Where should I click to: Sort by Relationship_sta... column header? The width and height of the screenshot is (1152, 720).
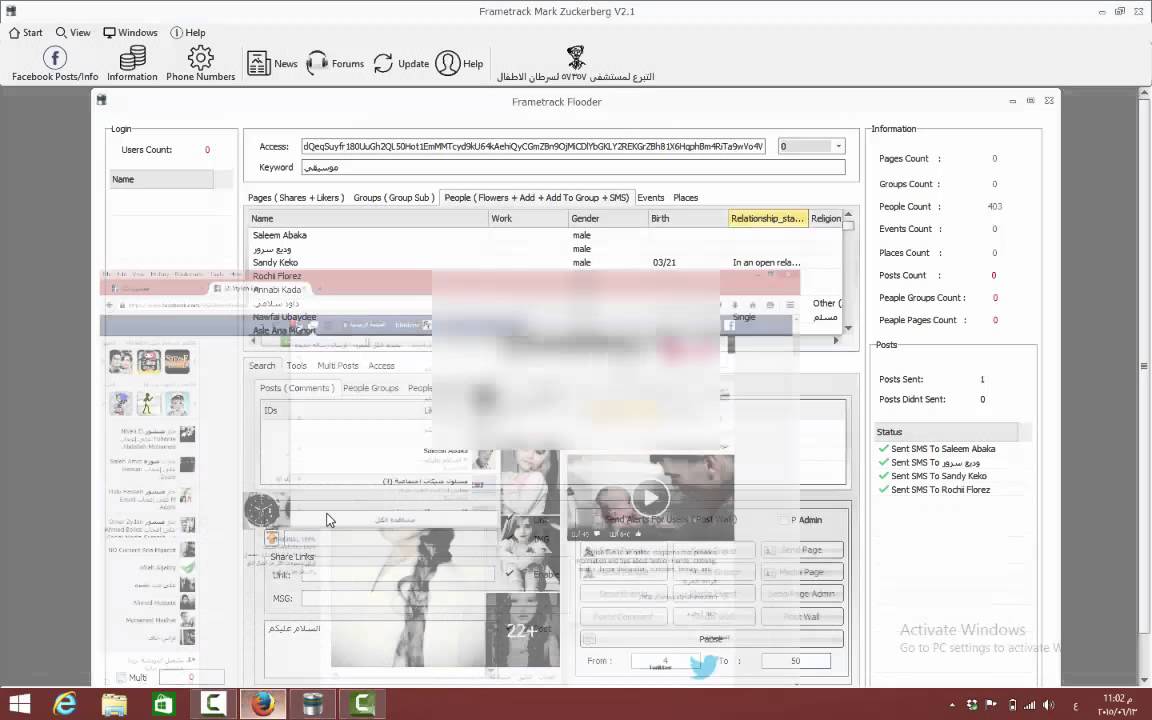pyautogui.click(x=768, y=218)
